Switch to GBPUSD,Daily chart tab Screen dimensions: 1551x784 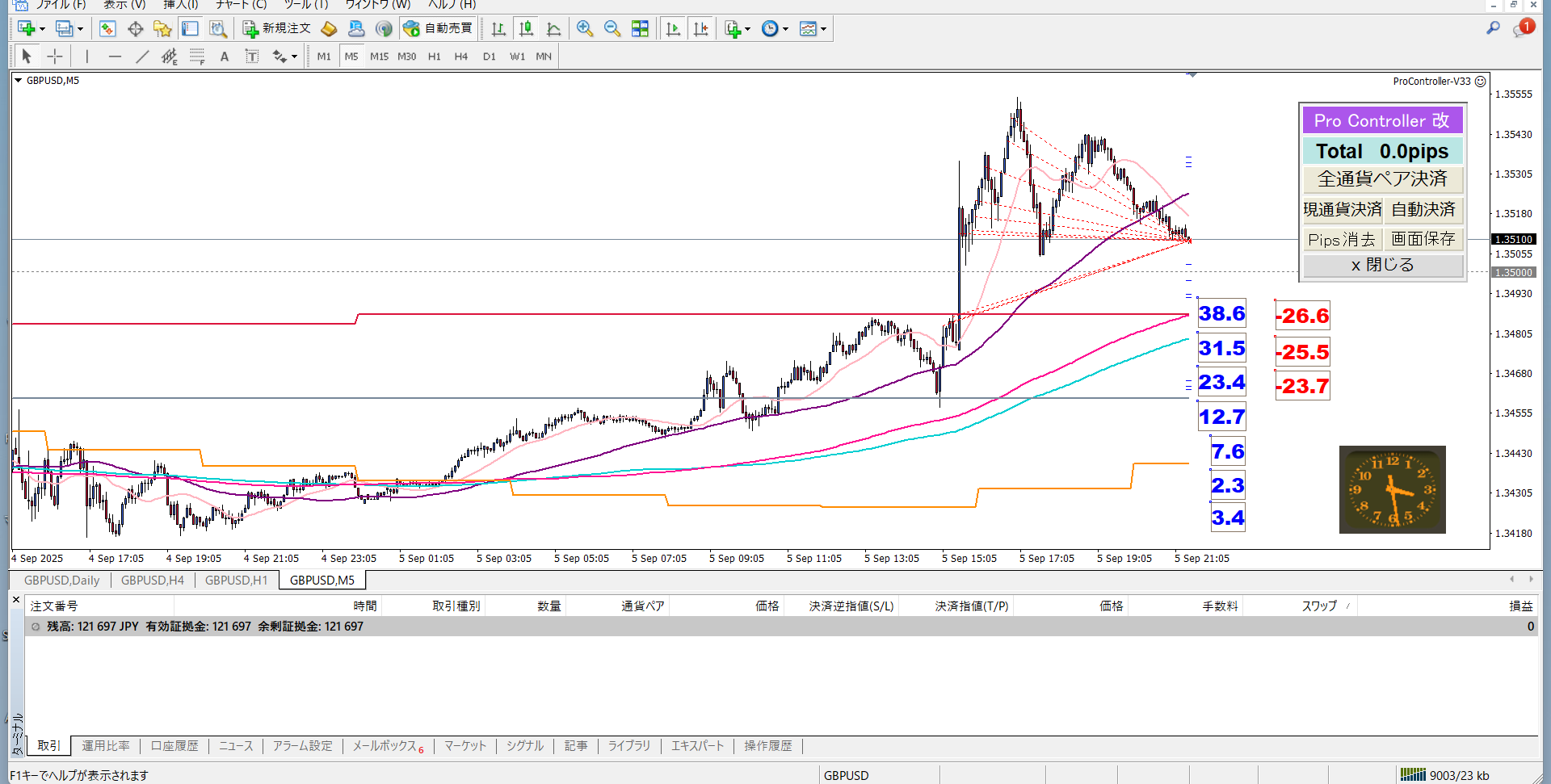click(62, 581)
